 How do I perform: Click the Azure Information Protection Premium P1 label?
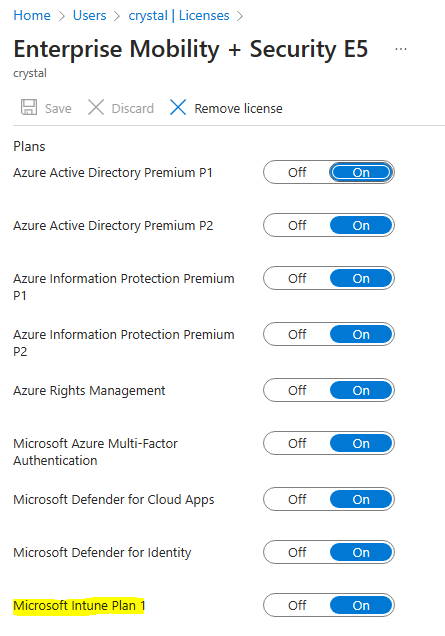point(124,287)
